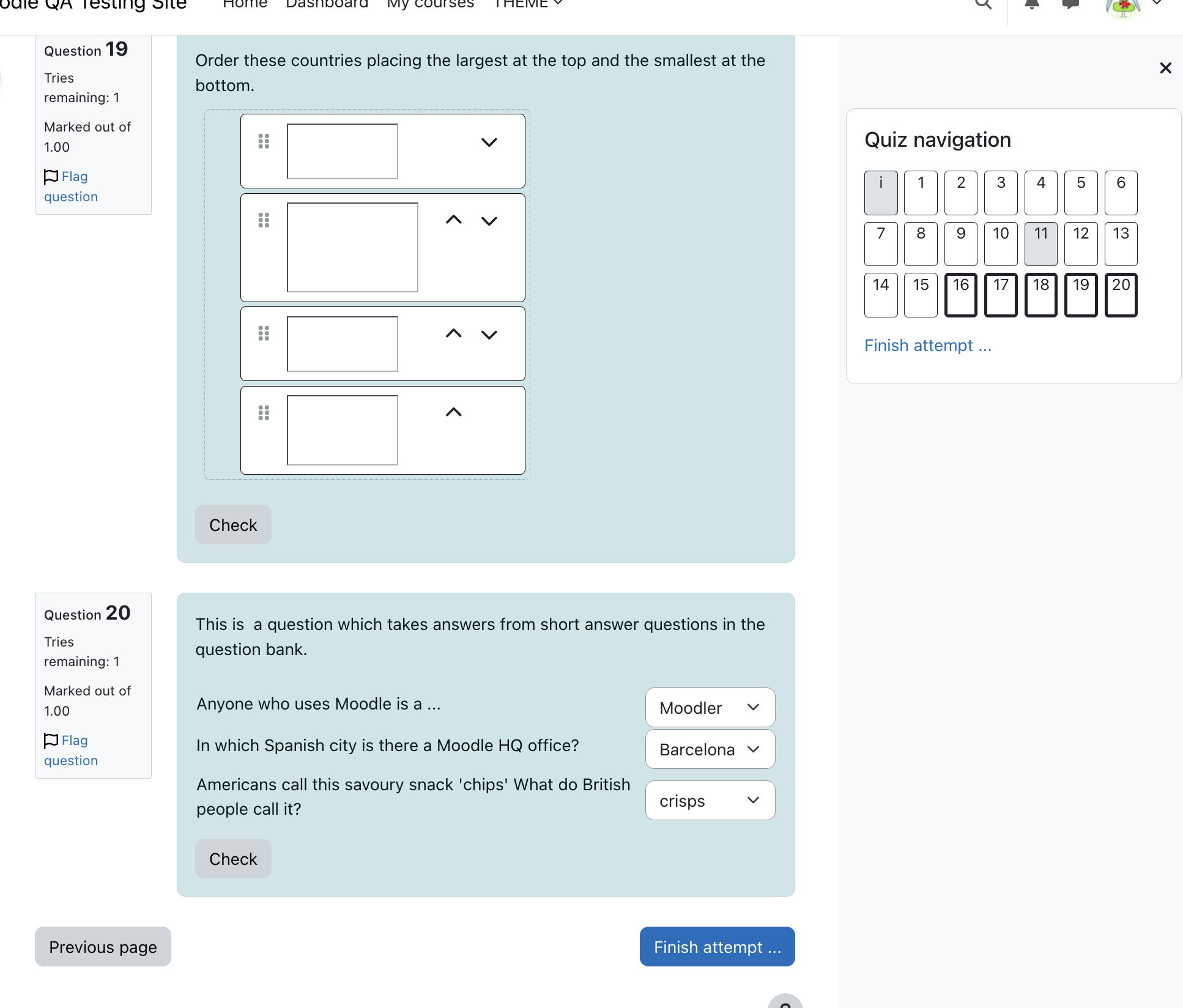The image size is (1183, 1008).
Task: Jump to question 4 in quiz navigation
Action: pos(1041,193)
